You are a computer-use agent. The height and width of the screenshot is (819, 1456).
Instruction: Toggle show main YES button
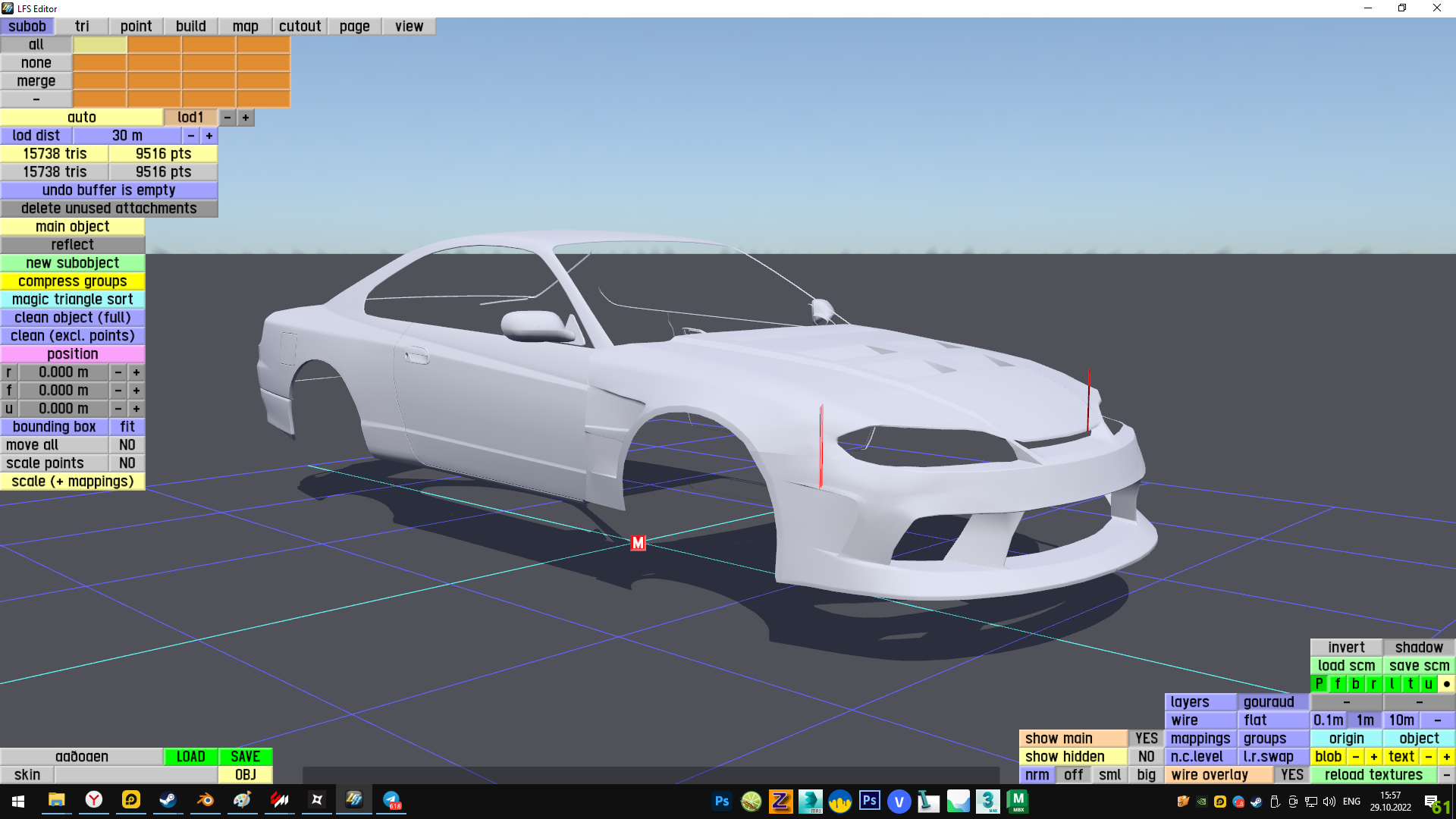(x=1146, y=739)
